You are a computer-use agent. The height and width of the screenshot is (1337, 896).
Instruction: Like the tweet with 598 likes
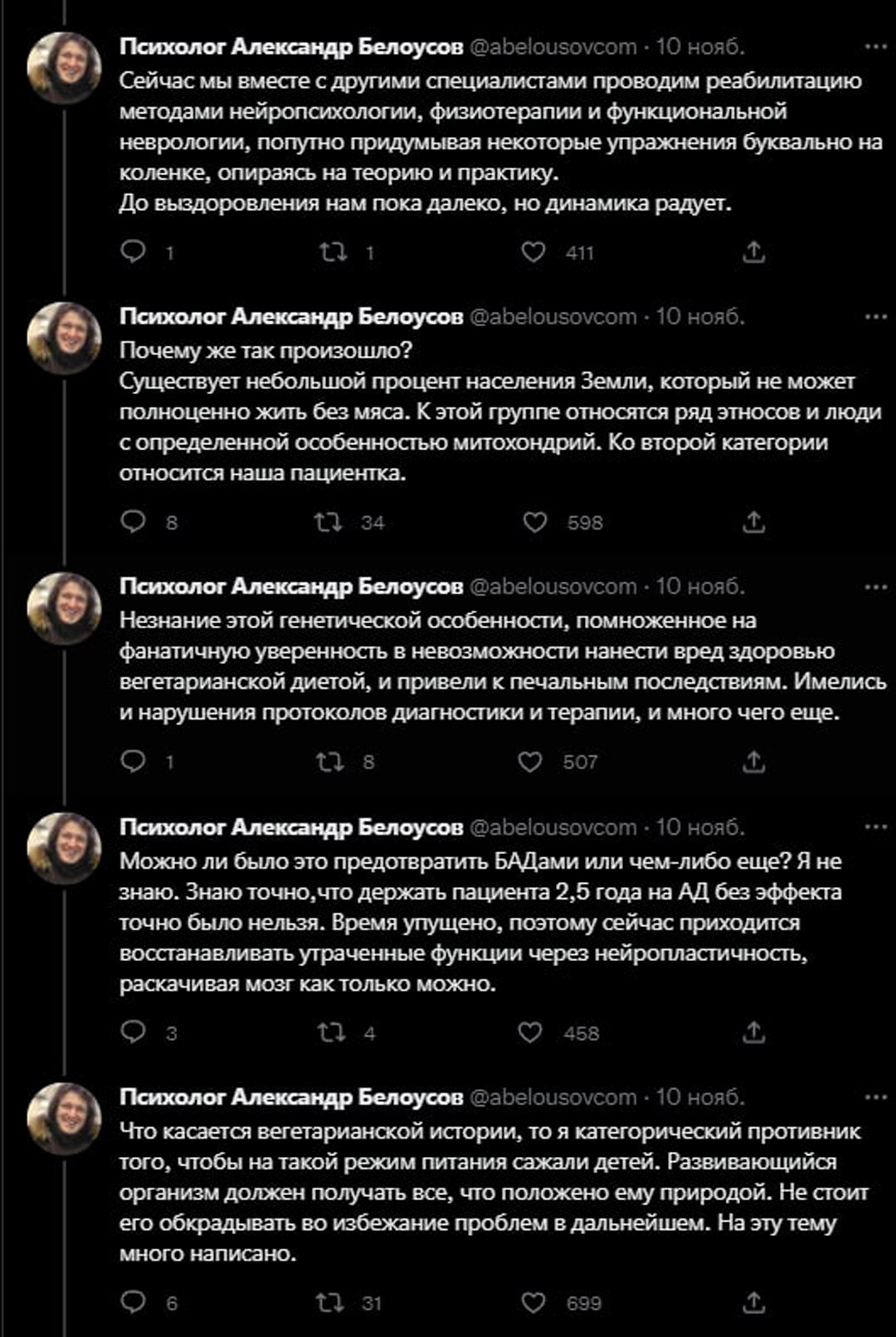point(535,522)
